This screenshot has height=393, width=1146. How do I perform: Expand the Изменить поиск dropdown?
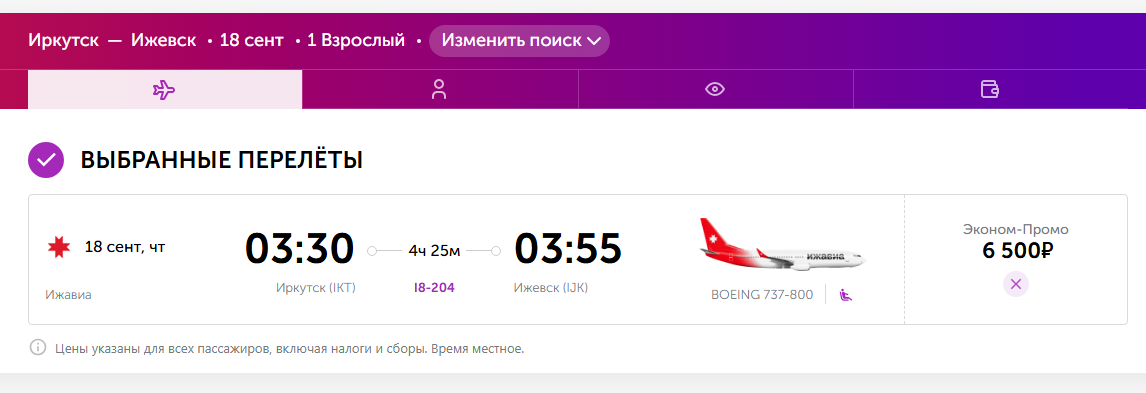(x=520, y=41)
